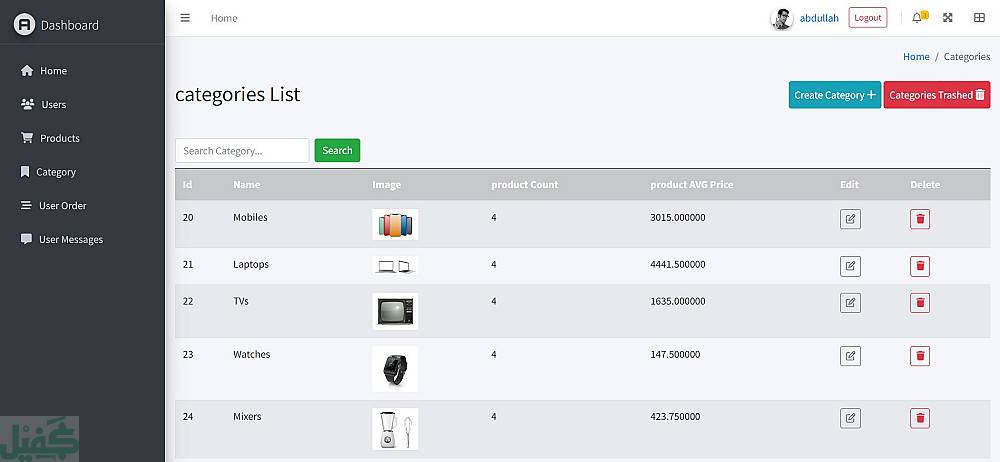Edit the TVs category
Viewport: 1000px width, 462px height.
coord(850,303)
